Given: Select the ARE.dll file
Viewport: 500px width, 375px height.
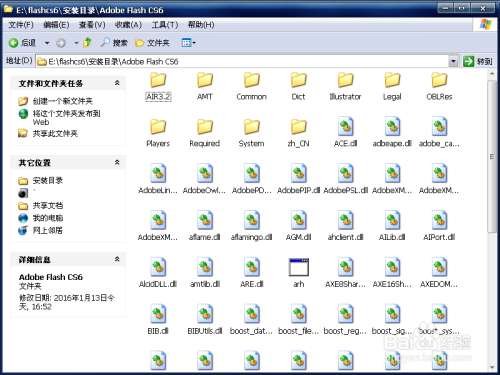Looking at the screenshot, I should point(252,273).
